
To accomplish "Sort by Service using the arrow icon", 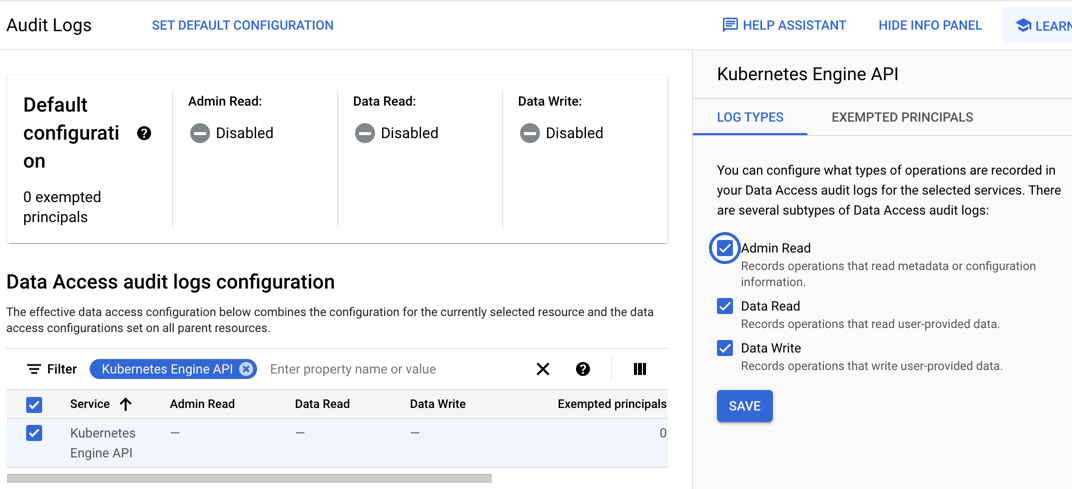I will point(125,404).
